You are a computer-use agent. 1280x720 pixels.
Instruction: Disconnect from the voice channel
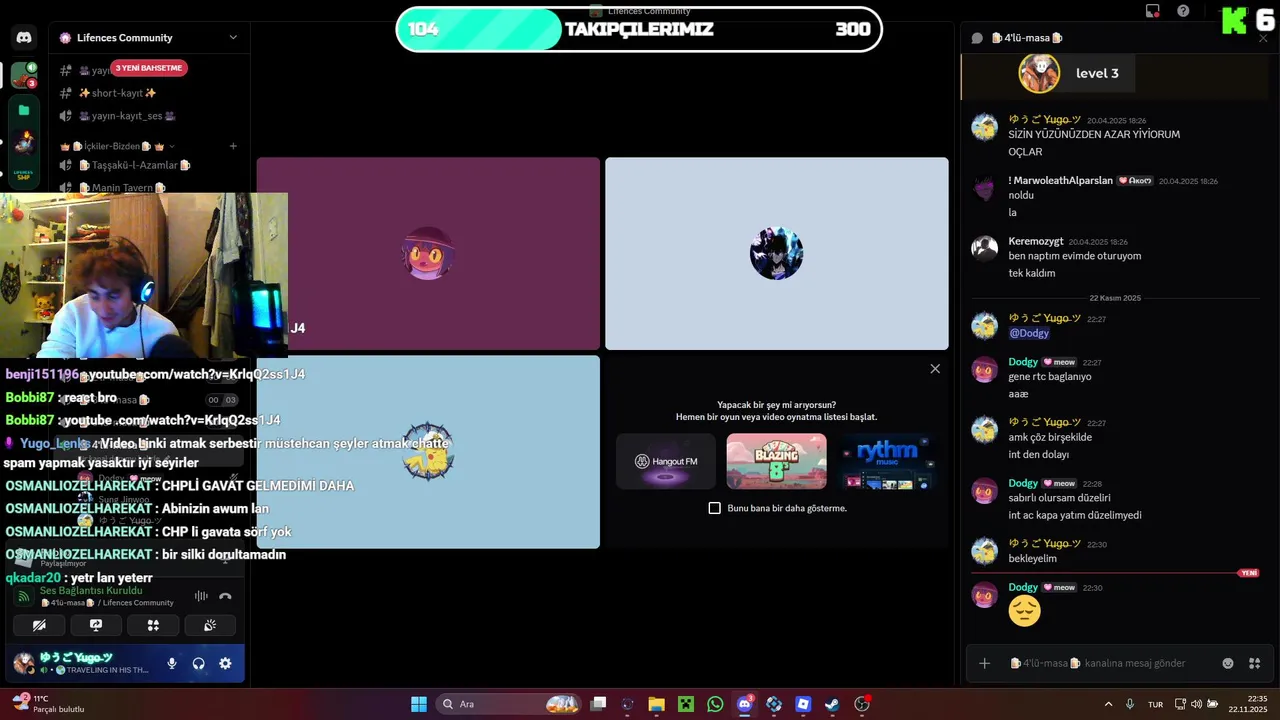tap(225, 596)
